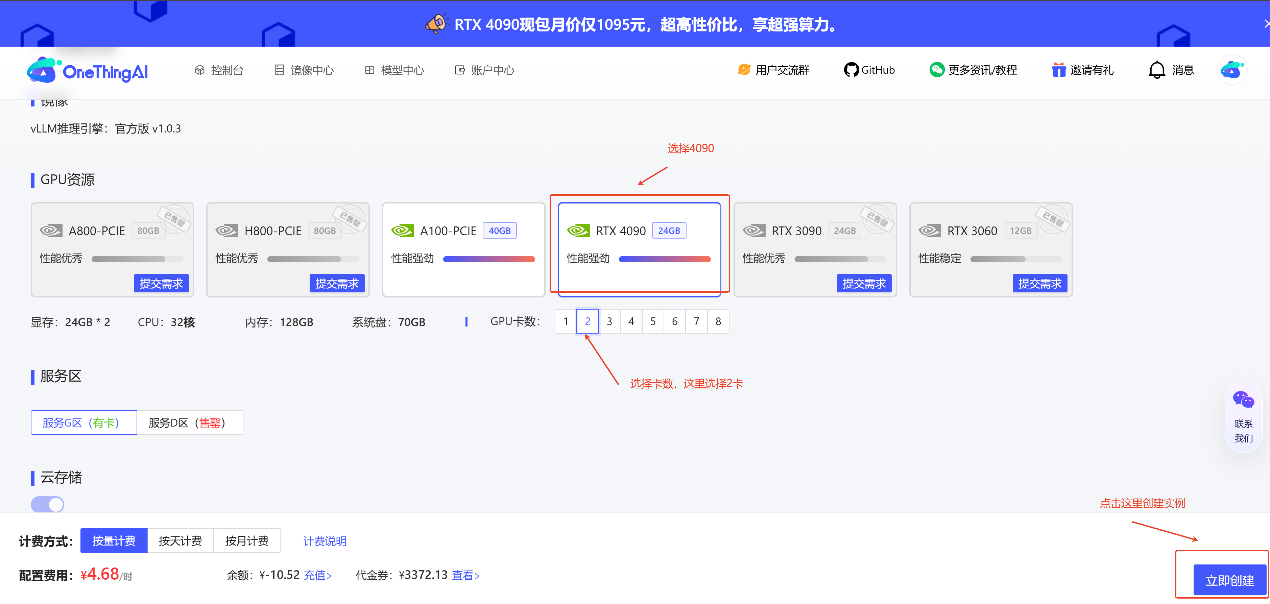Image resolution: width=1270 pixels, height=604 pixels.
Task: Open the 消息 notification bell
Action: click(1157, 70)
